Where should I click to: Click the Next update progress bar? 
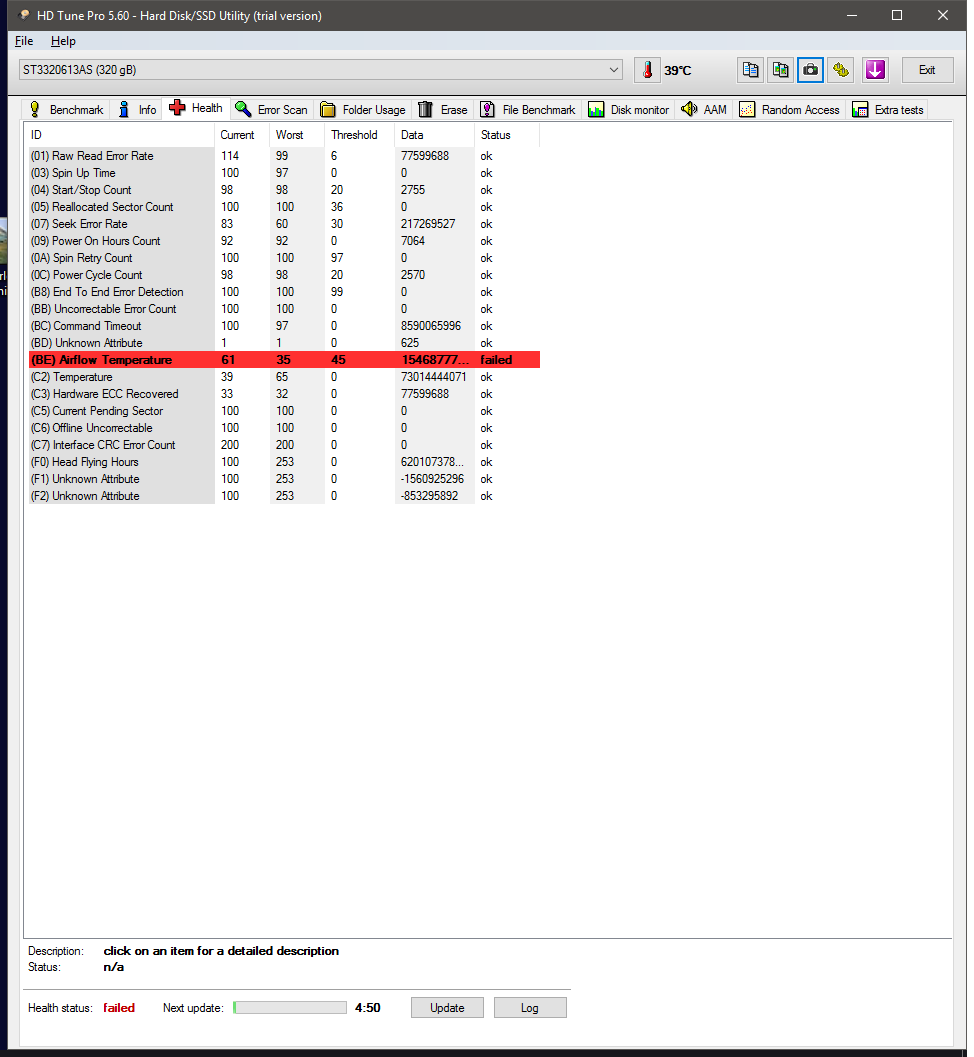pyautogui.click(x=290, y=1008)
